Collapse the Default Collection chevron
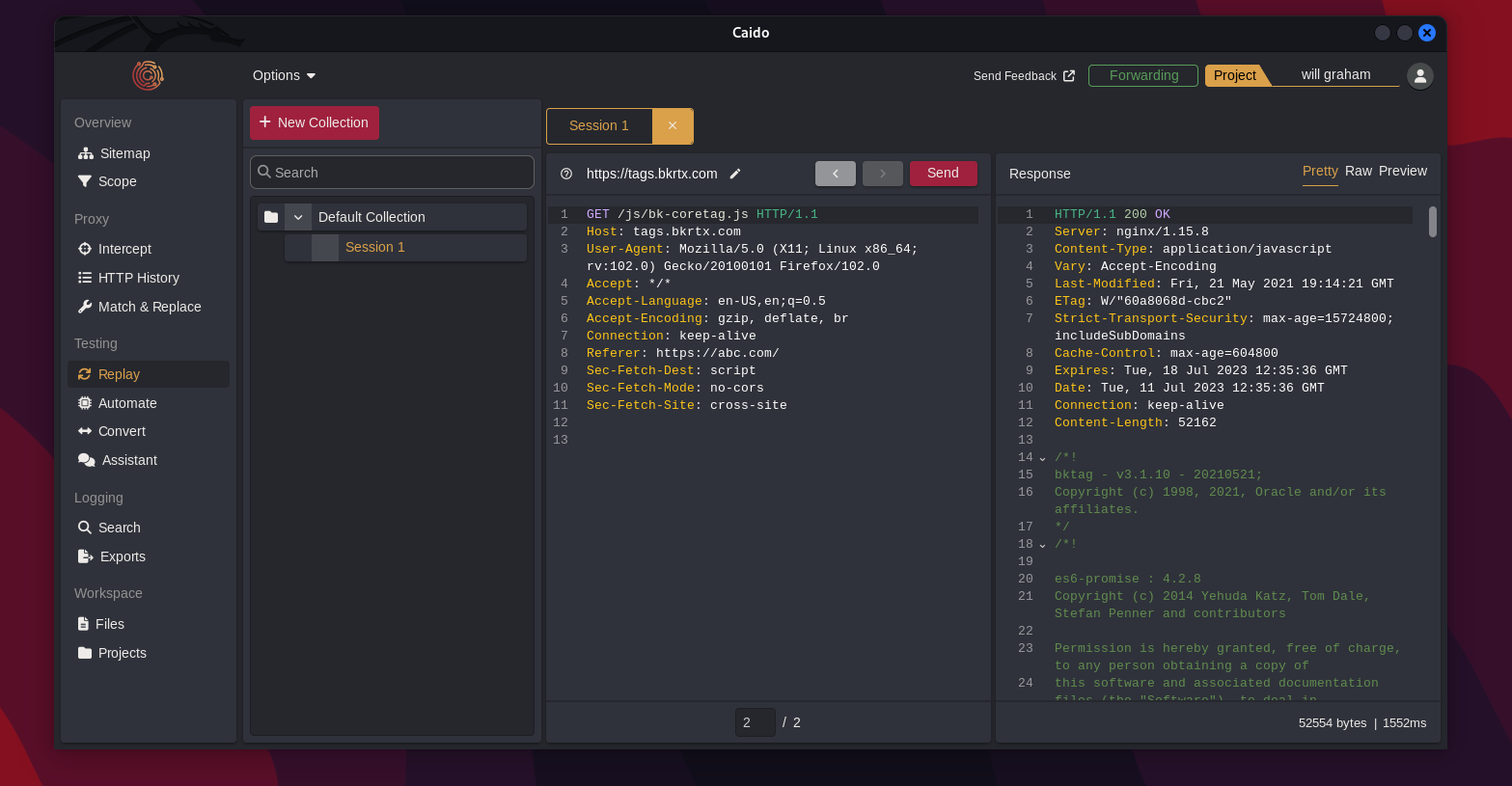This screenshot has height=786, width=1512. [x=298, y=217]
